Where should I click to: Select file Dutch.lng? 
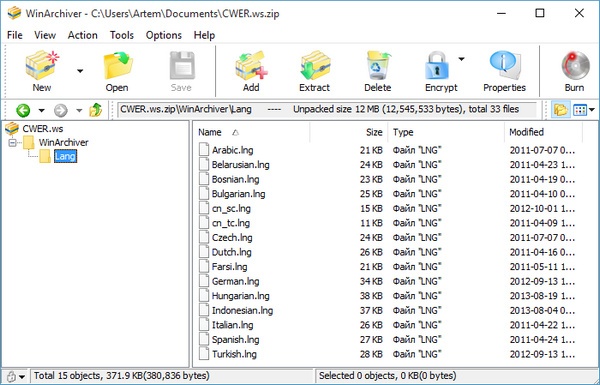[232, 252]
